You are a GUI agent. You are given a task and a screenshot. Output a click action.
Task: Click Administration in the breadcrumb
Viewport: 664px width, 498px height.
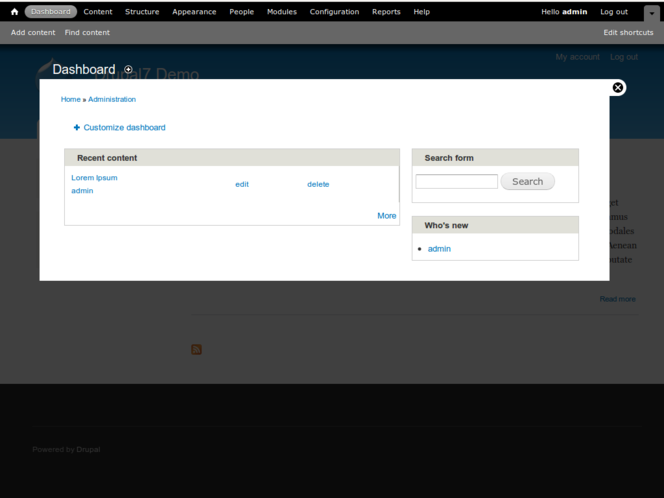[112, 100]
